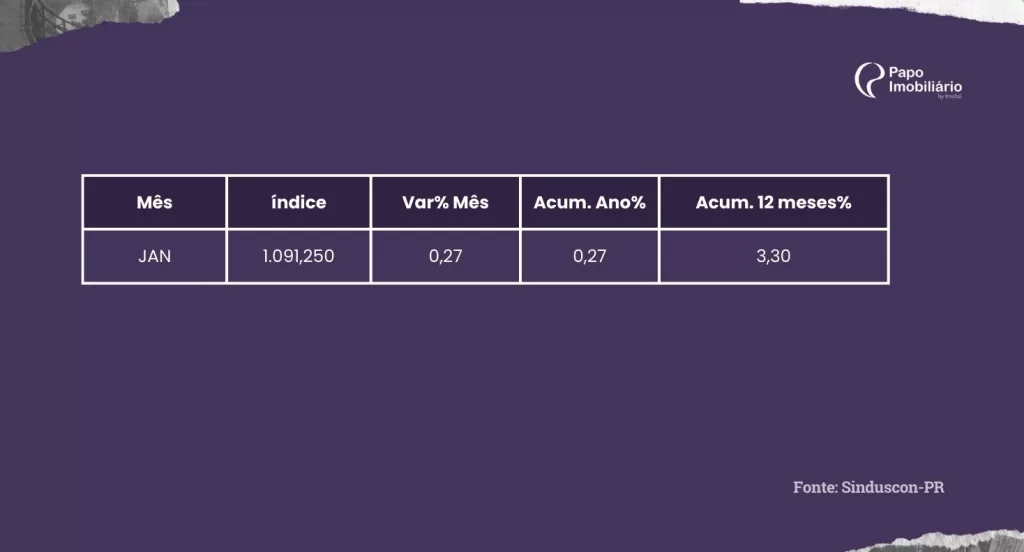Click the word Imobiliário in logo
Viewport: 1024px width, 552px height.
point(925,87)
